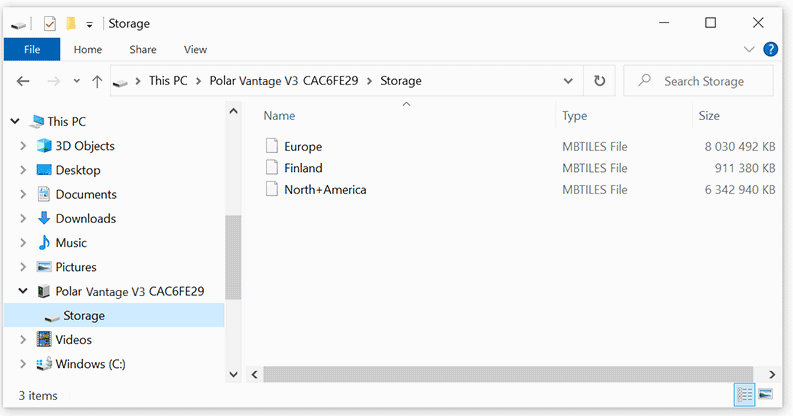Open the File menu

click(32, 49)
